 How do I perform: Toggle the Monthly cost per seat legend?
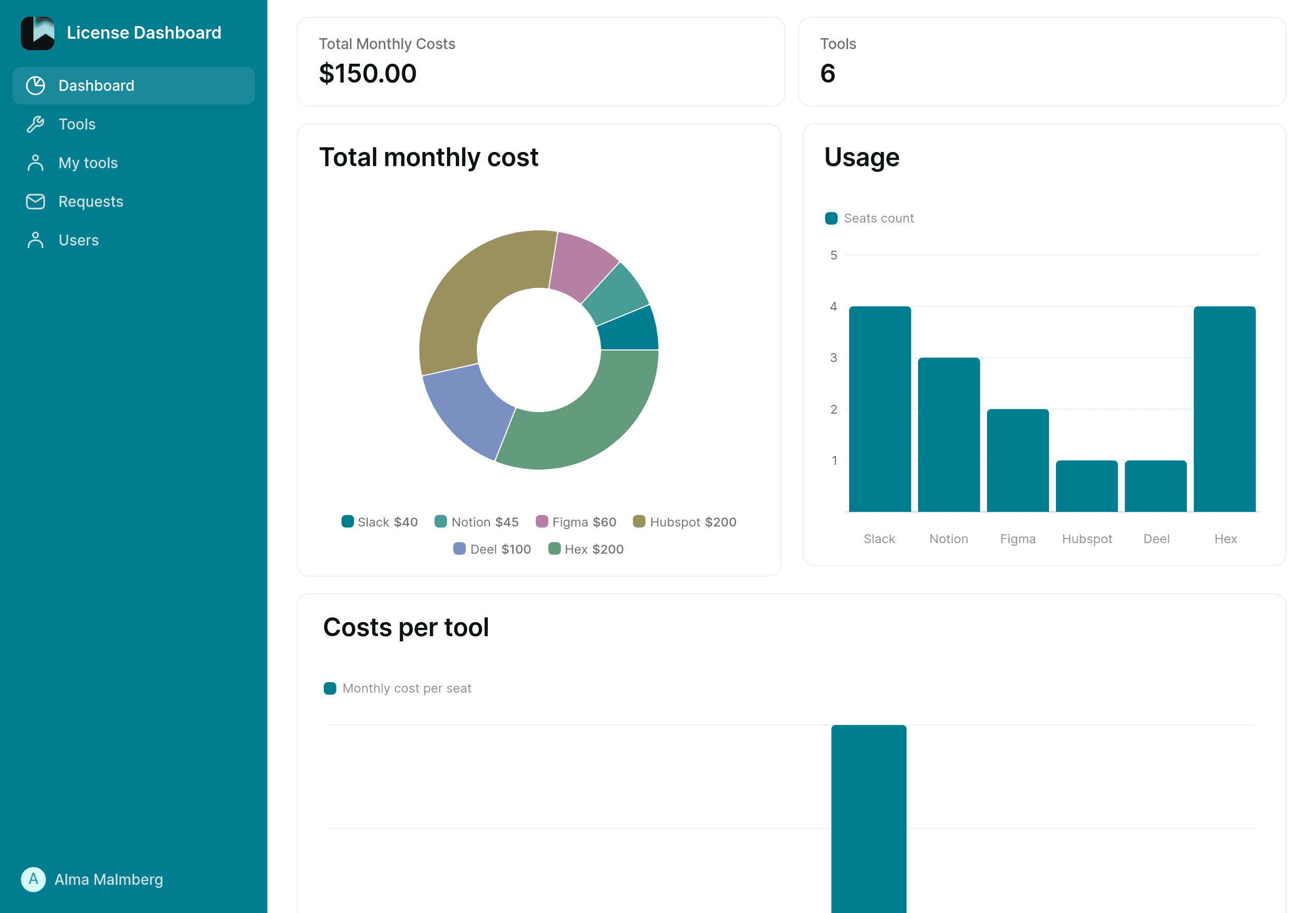point(397,688)
